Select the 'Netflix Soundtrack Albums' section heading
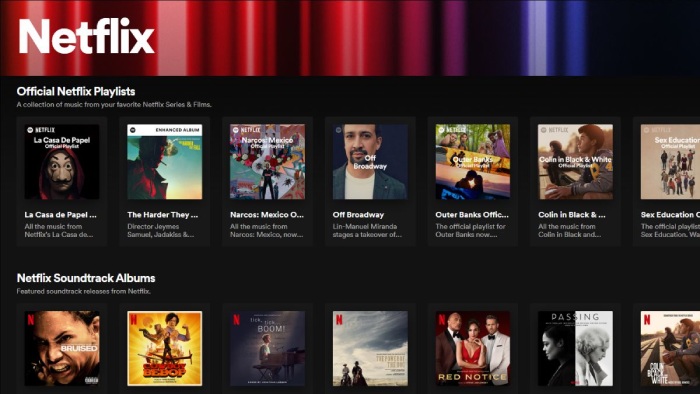The height and width of the screenshot is (394, 700). click(x=86, y=278)
